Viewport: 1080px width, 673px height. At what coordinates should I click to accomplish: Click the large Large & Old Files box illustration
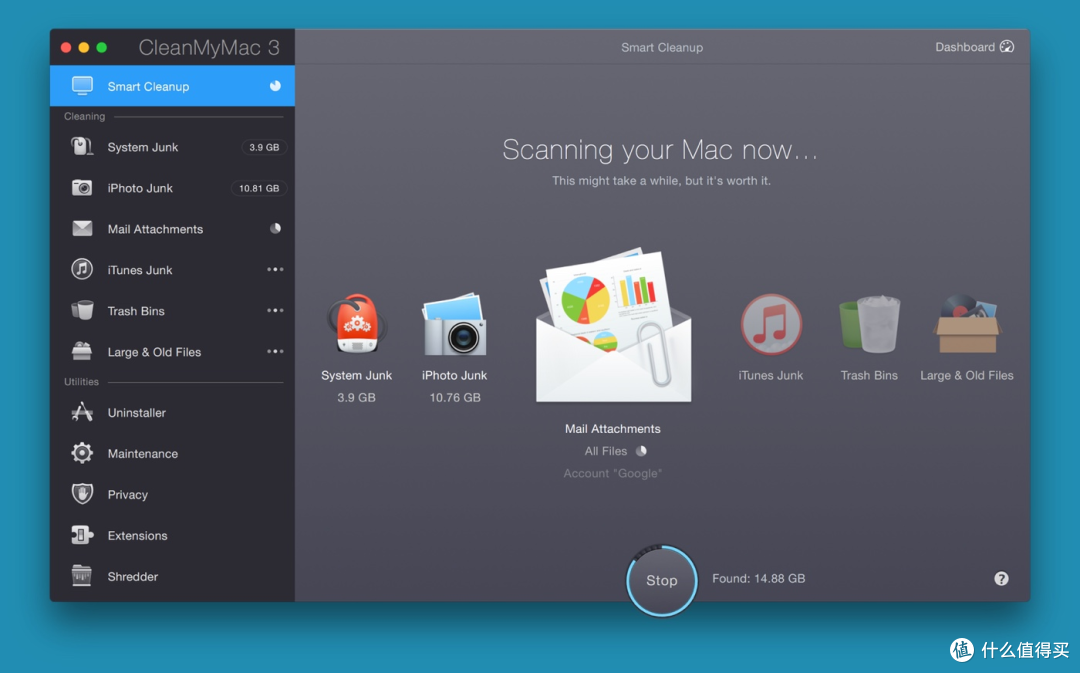click(x=966, y=324)
